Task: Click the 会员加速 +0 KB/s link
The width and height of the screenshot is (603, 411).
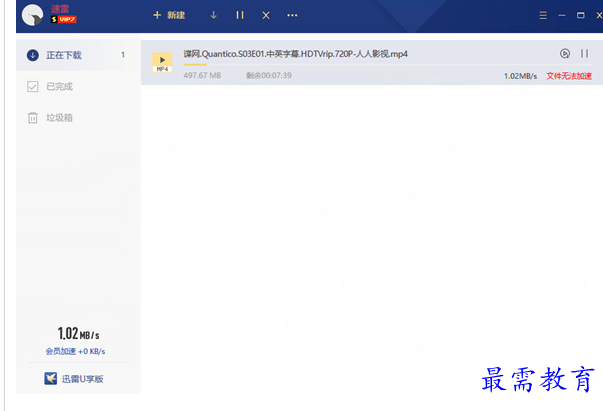Action: [x=75, y=351]
